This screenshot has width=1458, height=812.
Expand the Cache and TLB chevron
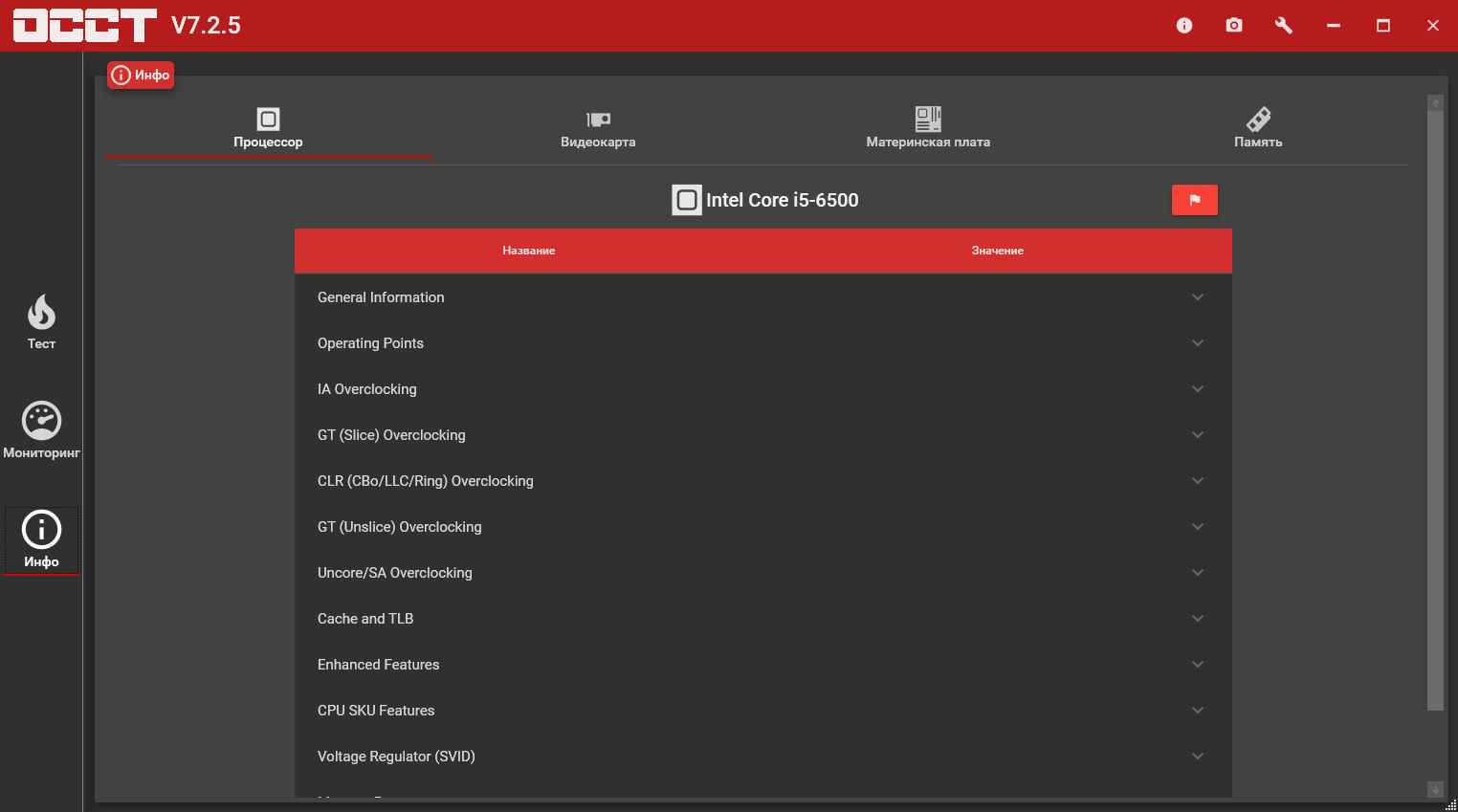click(1198, 619)
